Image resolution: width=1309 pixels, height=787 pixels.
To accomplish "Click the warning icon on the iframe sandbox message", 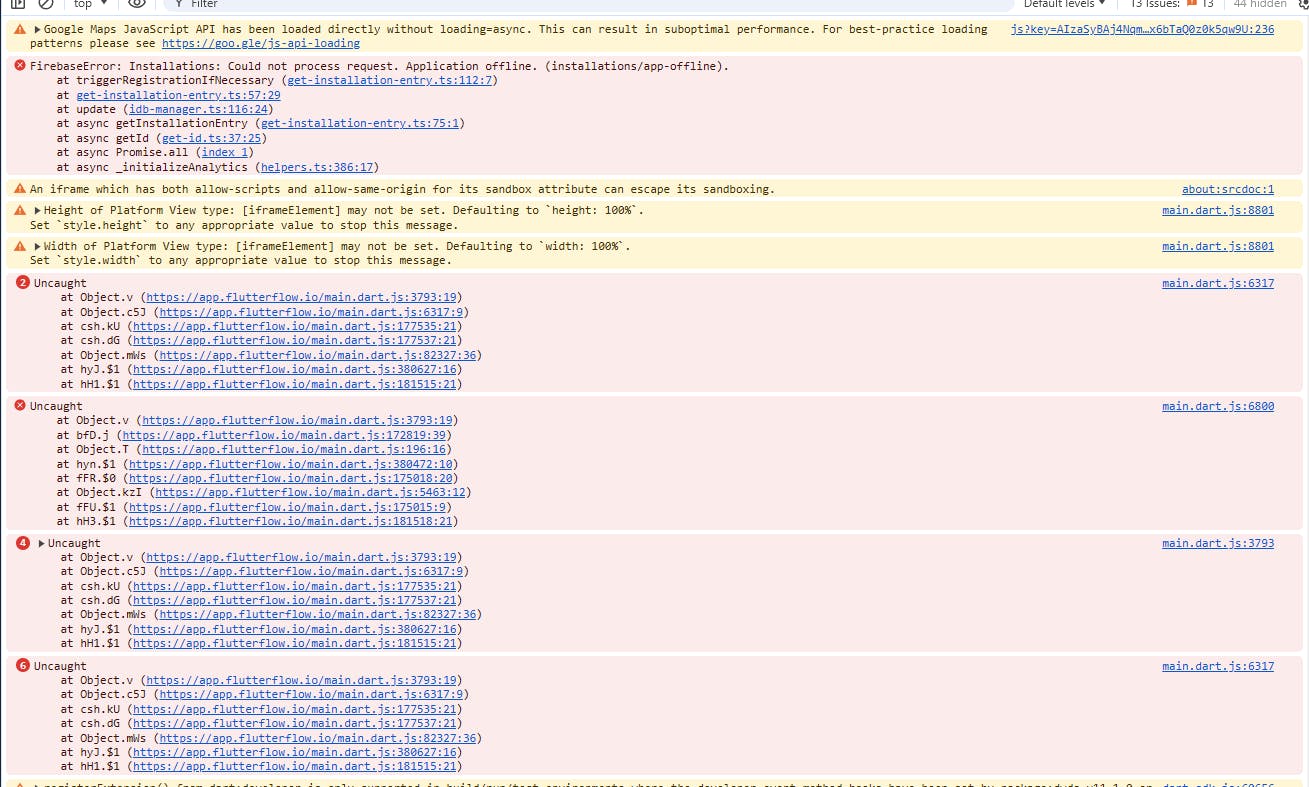I will [20, 188].
